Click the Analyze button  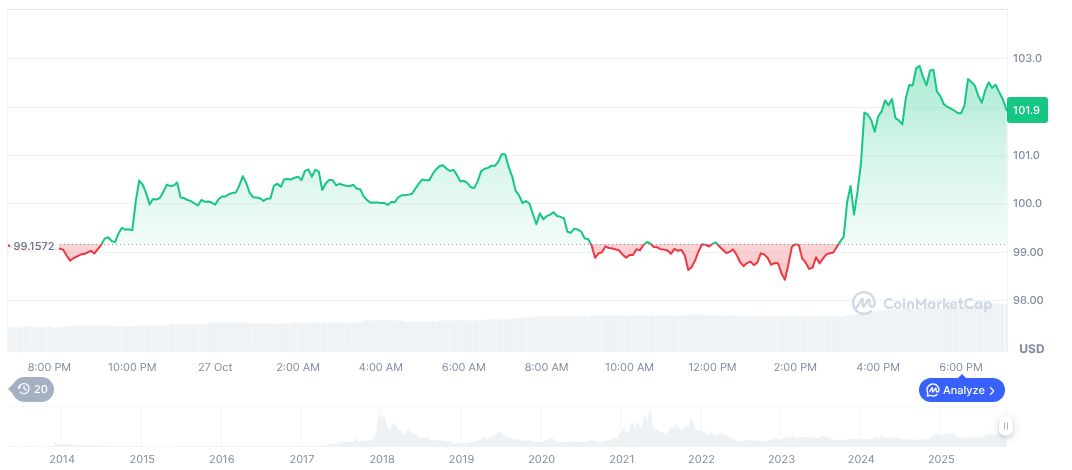tap(961, 390)
